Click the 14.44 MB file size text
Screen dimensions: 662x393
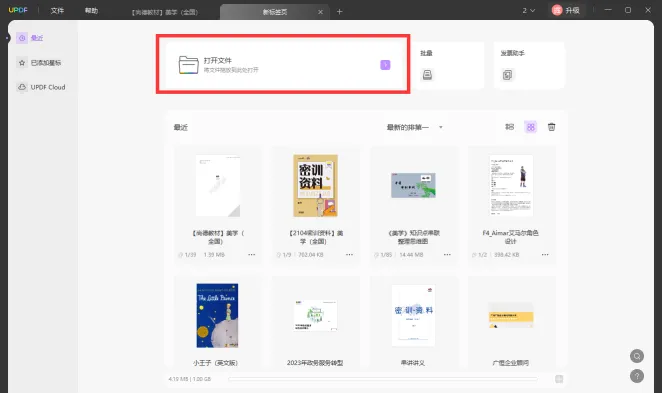[411, 255]
